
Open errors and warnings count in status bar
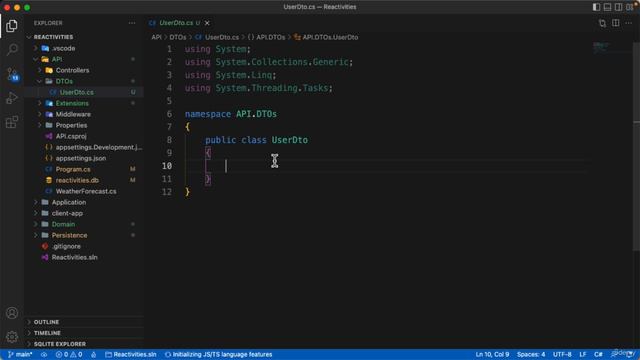click(x=69, y=355)
